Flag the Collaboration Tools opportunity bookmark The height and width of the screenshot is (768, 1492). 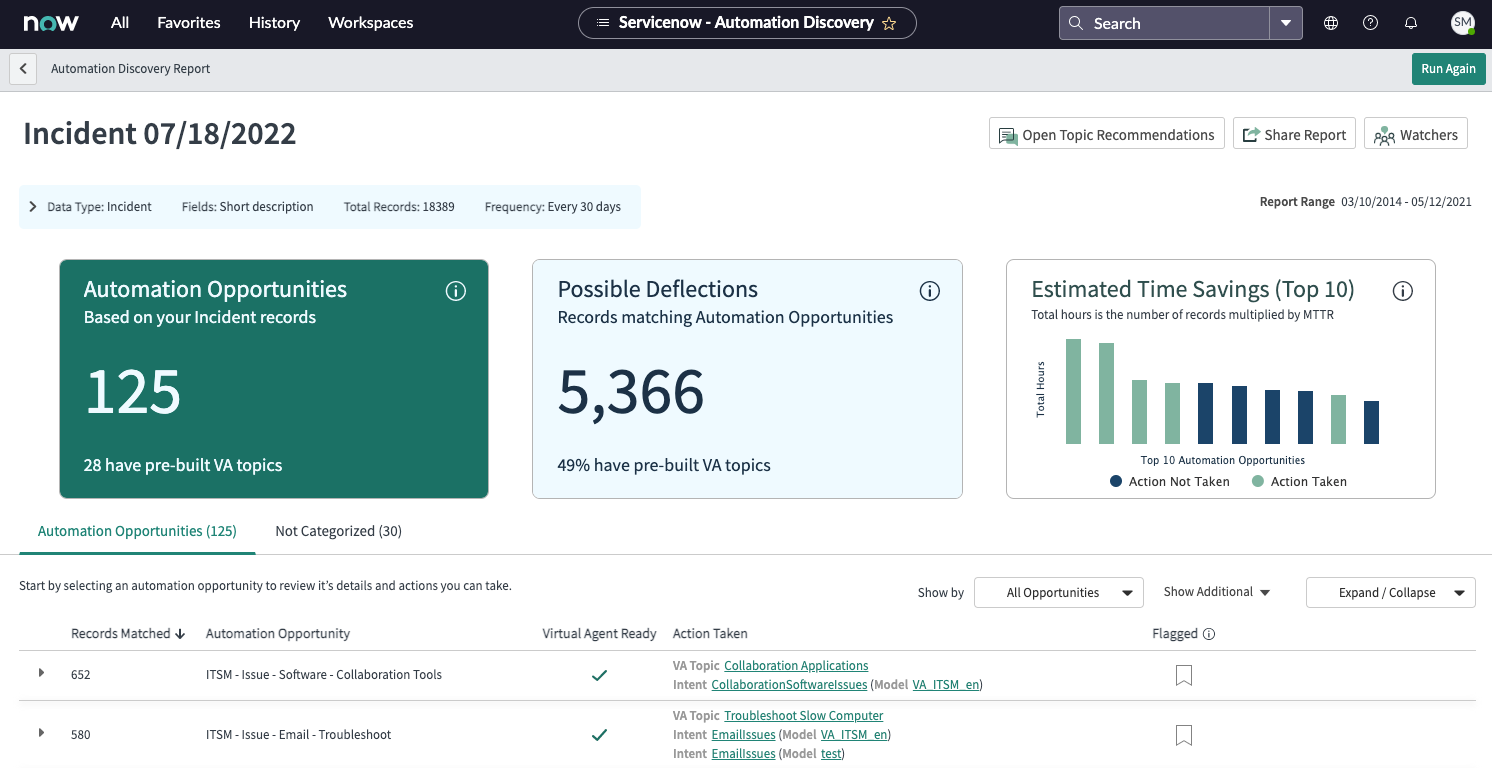pyautogui.click(x=1184, y=675)
